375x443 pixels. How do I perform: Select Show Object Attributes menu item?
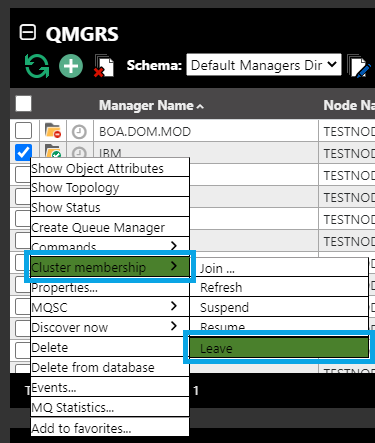point(110,168)
